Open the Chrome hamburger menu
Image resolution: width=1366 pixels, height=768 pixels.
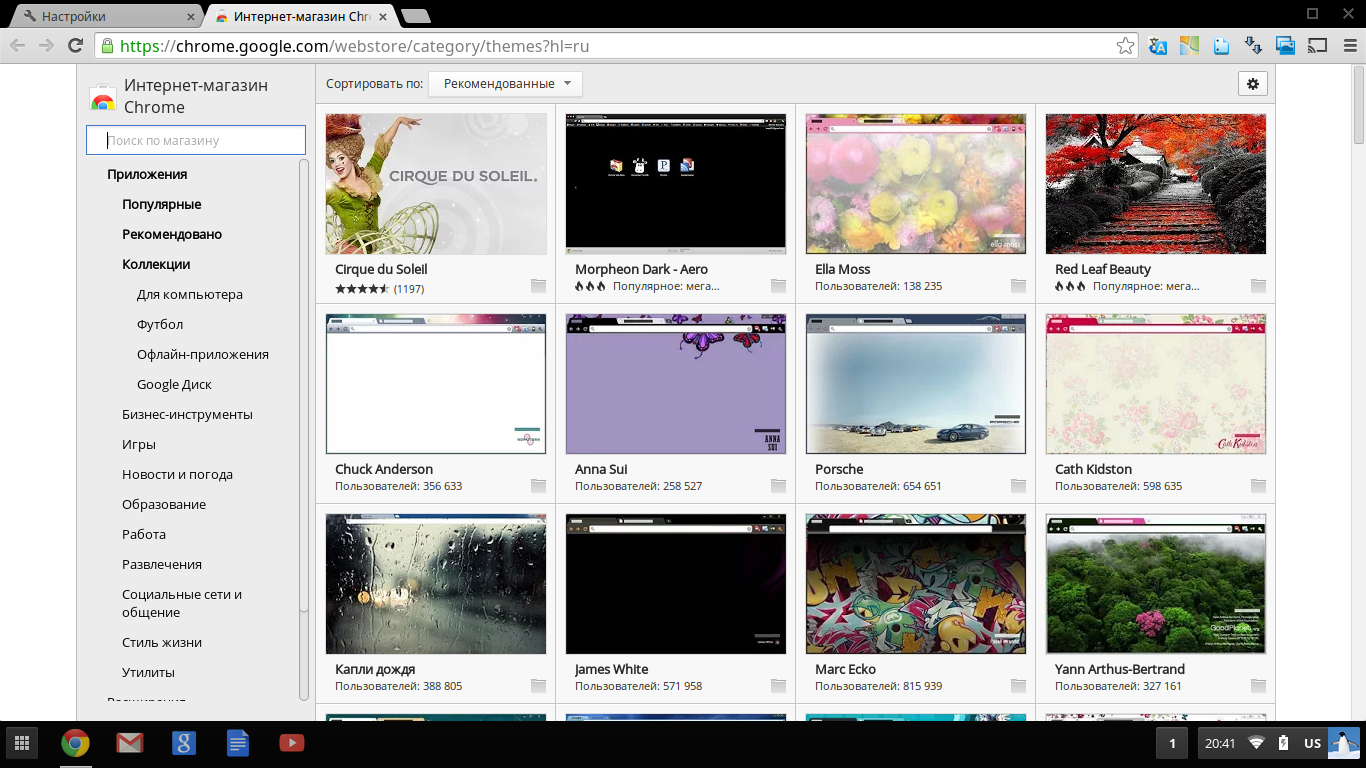coord(1348,46)
